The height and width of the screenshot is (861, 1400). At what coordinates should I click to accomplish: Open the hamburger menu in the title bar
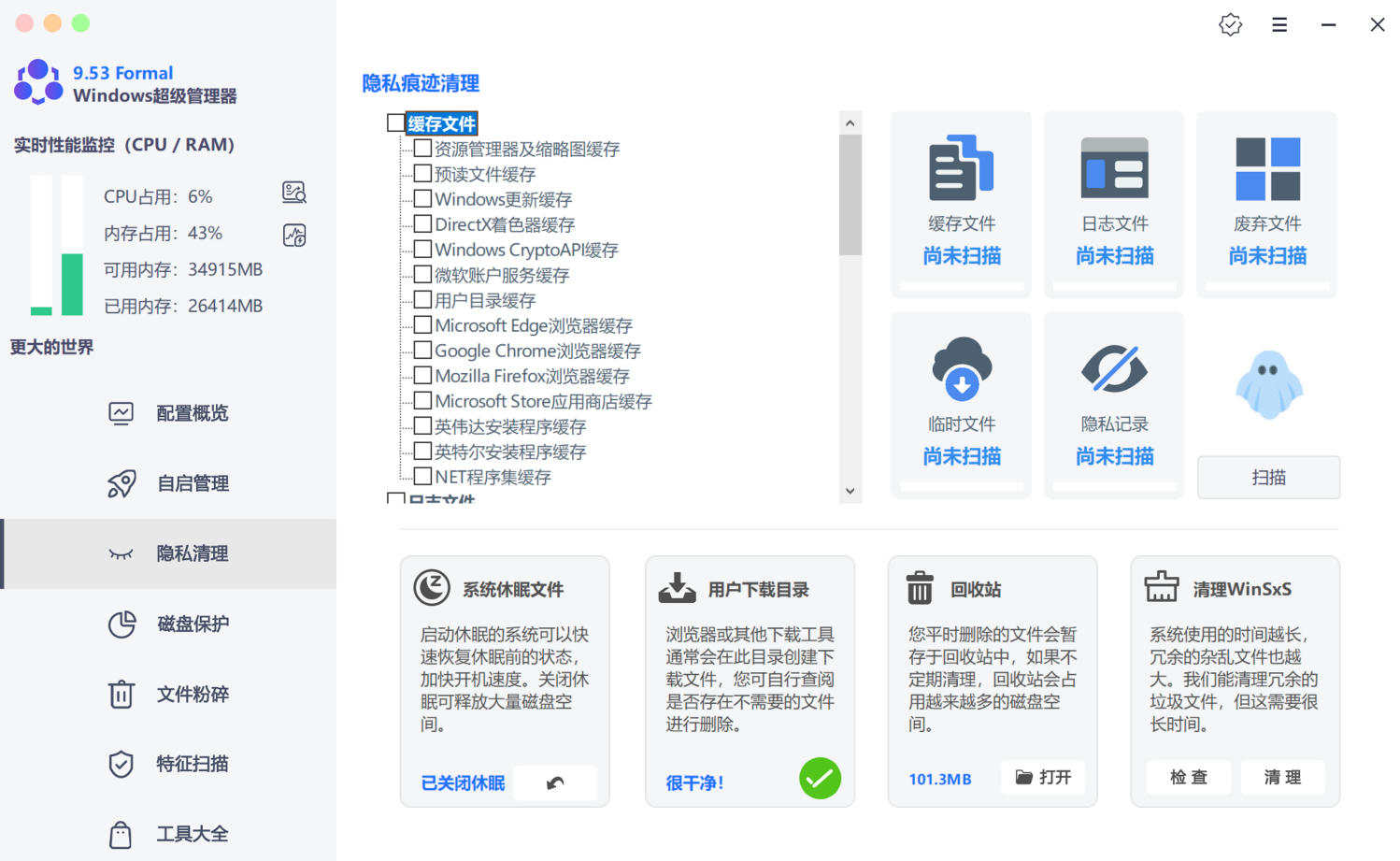tap(1279, 25)
